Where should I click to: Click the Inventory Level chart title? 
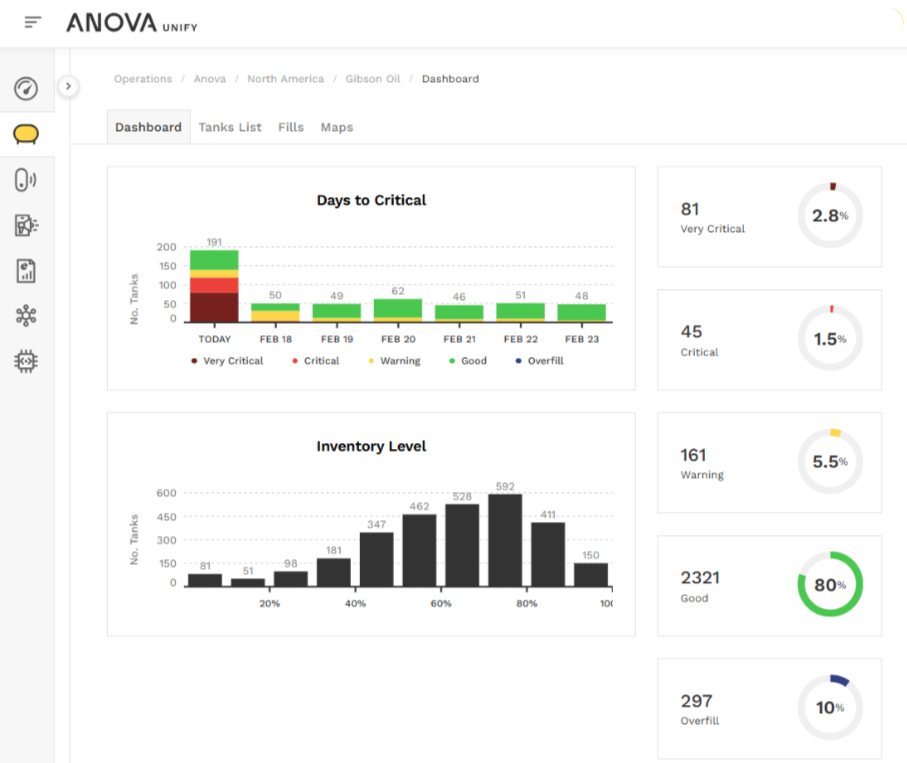(371, 446)
